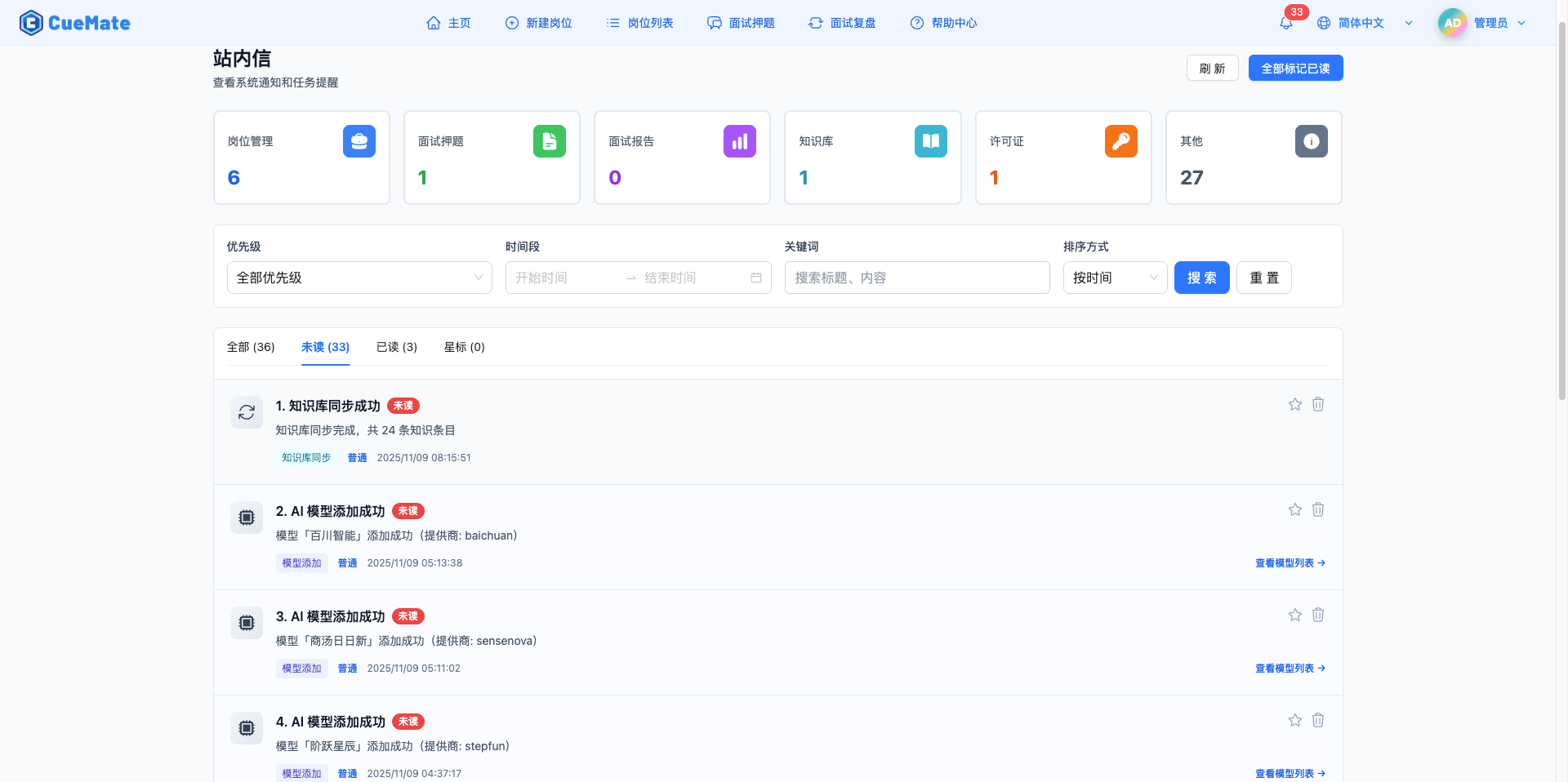The height and width of the screenshot is (782, 1568).
Task: Open the 简体中文 language selector
Action: pos(1364,23)
